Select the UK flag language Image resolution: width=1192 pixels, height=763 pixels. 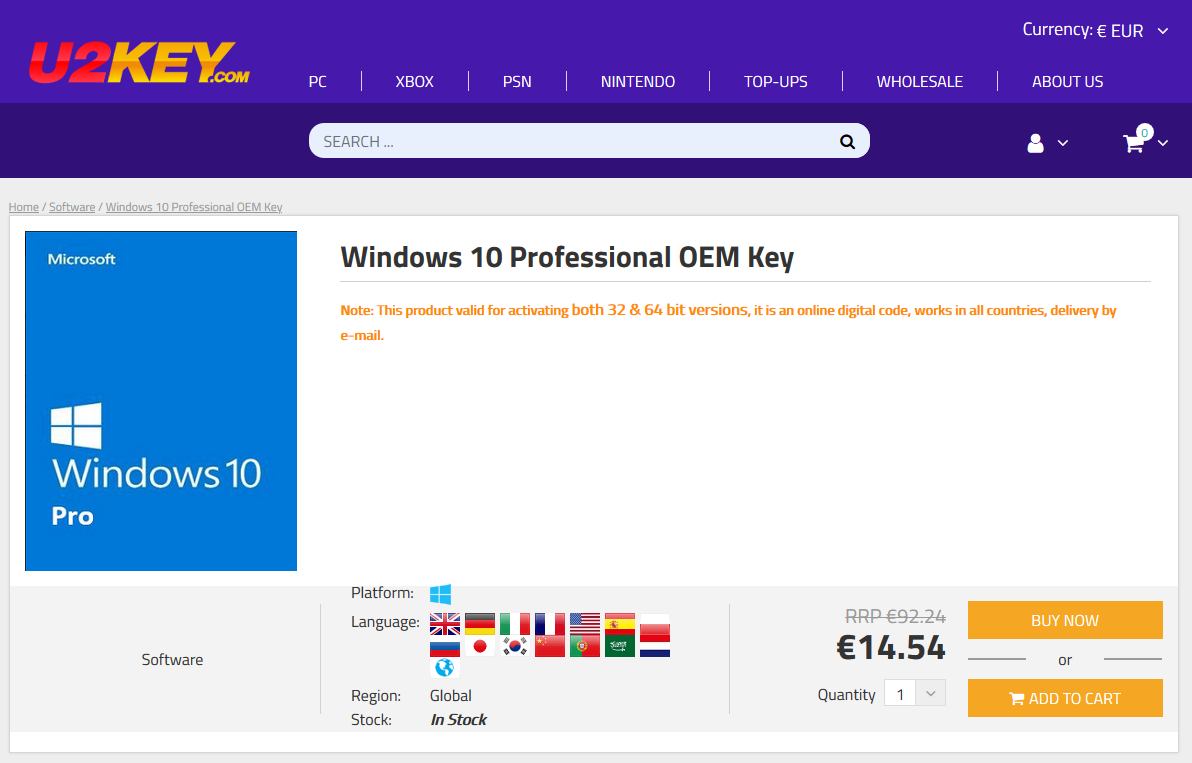(x=445, y=624)
